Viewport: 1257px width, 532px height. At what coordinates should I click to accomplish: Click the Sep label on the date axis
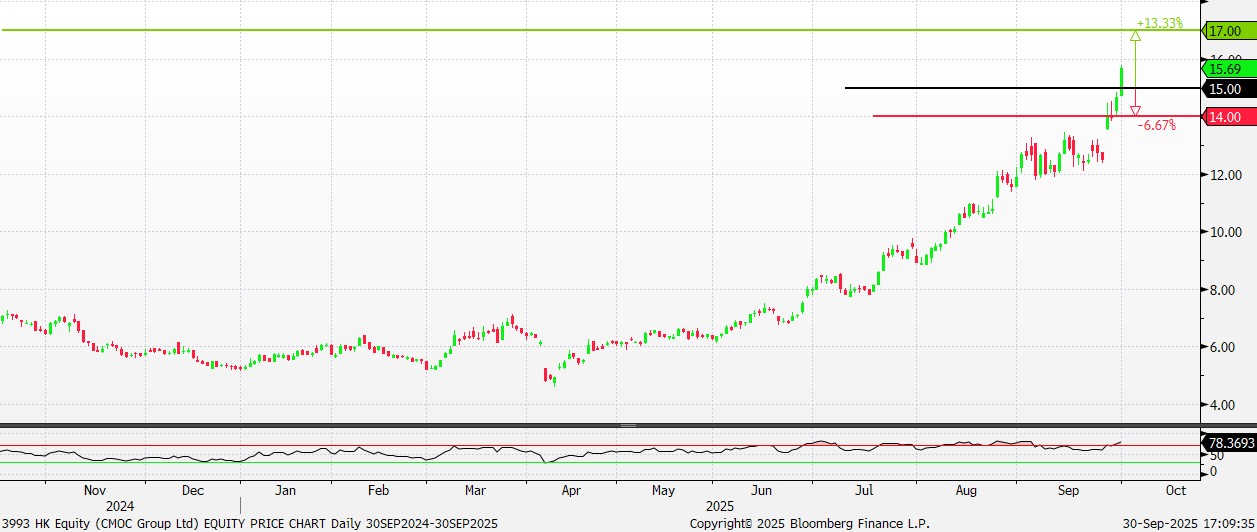pyautogui.click(x=1069, y=491)
